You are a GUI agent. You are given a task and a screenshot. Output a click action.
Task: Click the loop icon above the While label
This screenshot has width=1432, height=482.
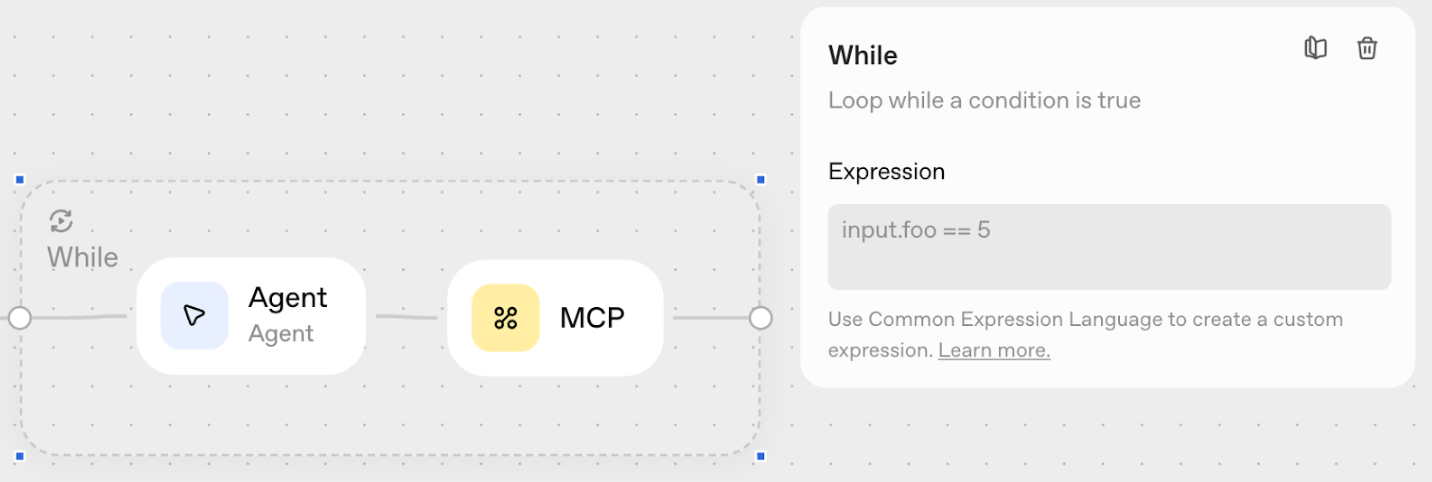pyautogui.click(x=61, y=221)
